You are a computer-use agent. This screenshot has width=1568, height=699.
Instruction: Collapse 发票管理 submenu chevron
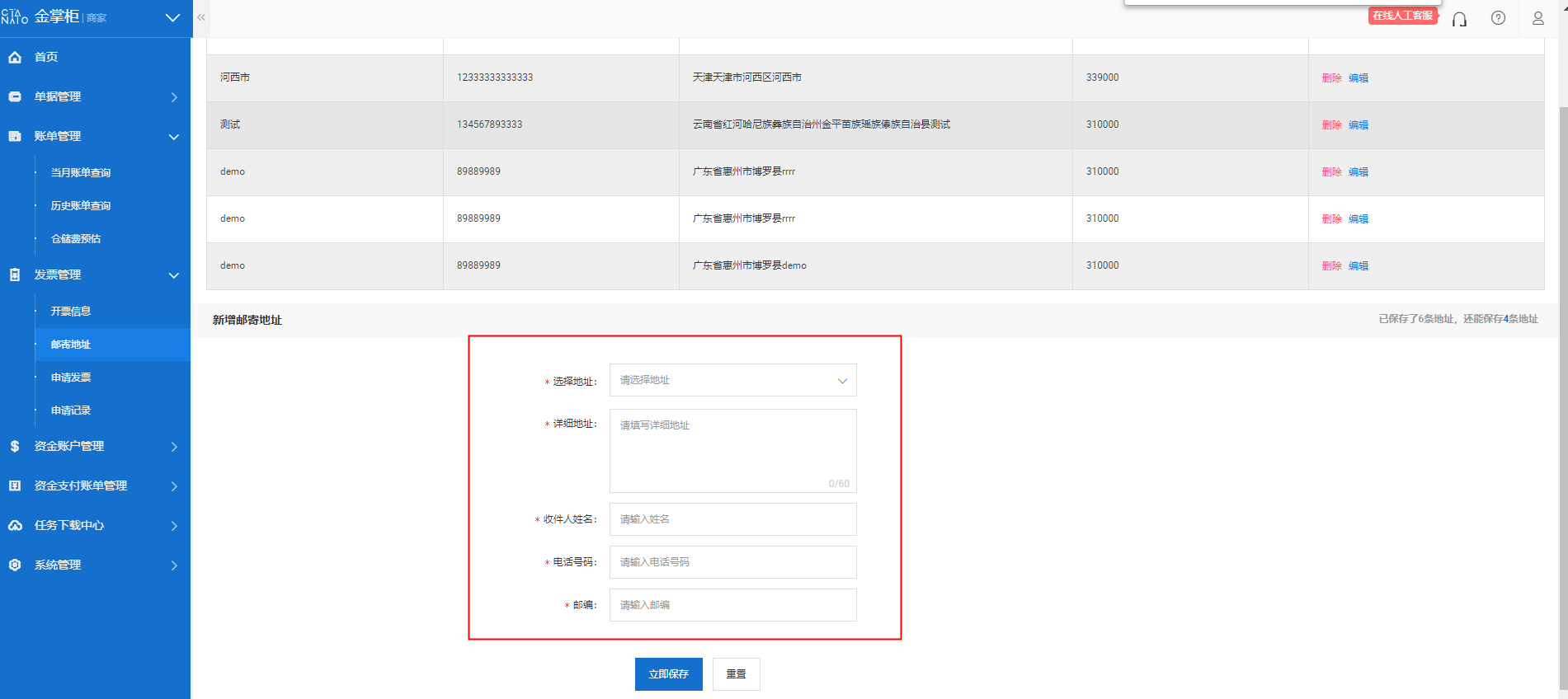pos(174,275)
